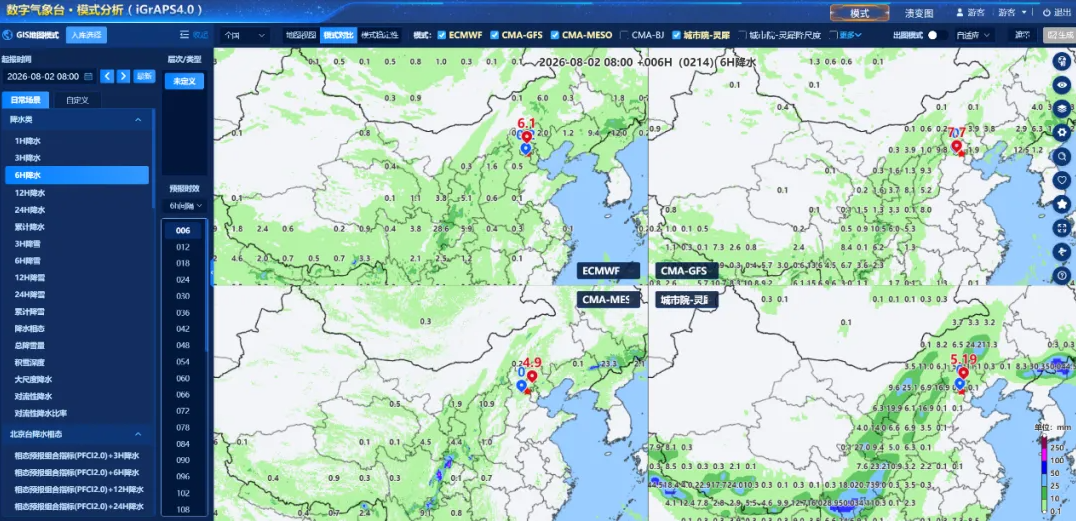Screen dimensions: 1076x522
Task: Click the light green 0.1 mm legend color
Action: [x=1044, y=507]
